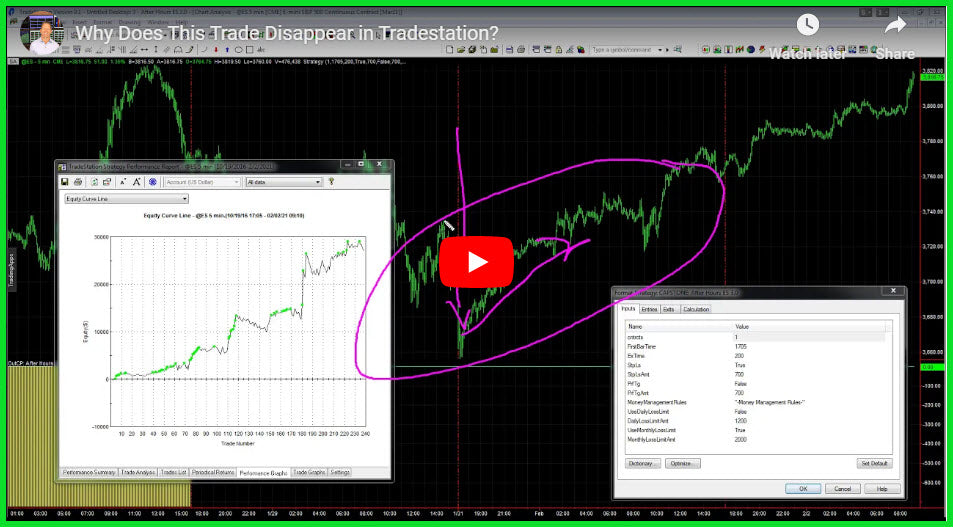Select the 'cntrcts' input row

coord(755,337)
